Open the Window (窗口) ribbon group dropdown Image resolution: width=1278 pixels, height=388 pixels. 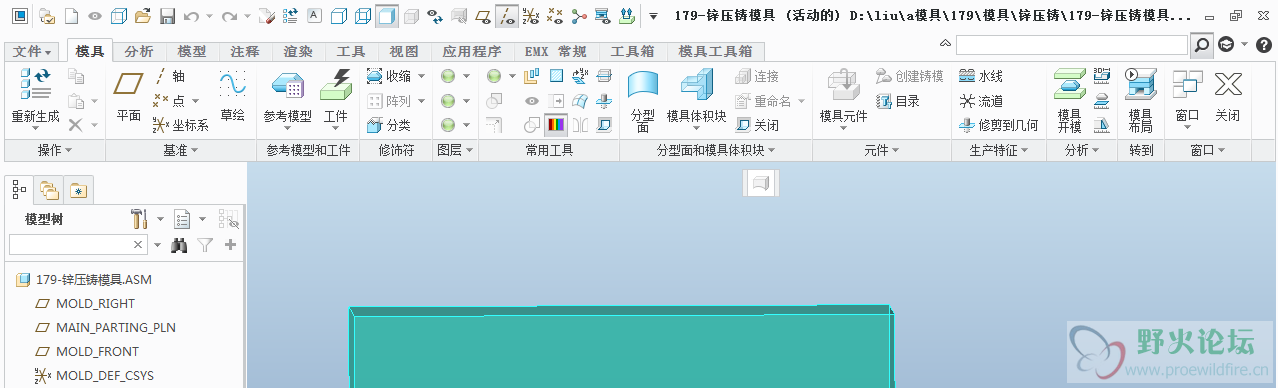(x=1208, y=150)
